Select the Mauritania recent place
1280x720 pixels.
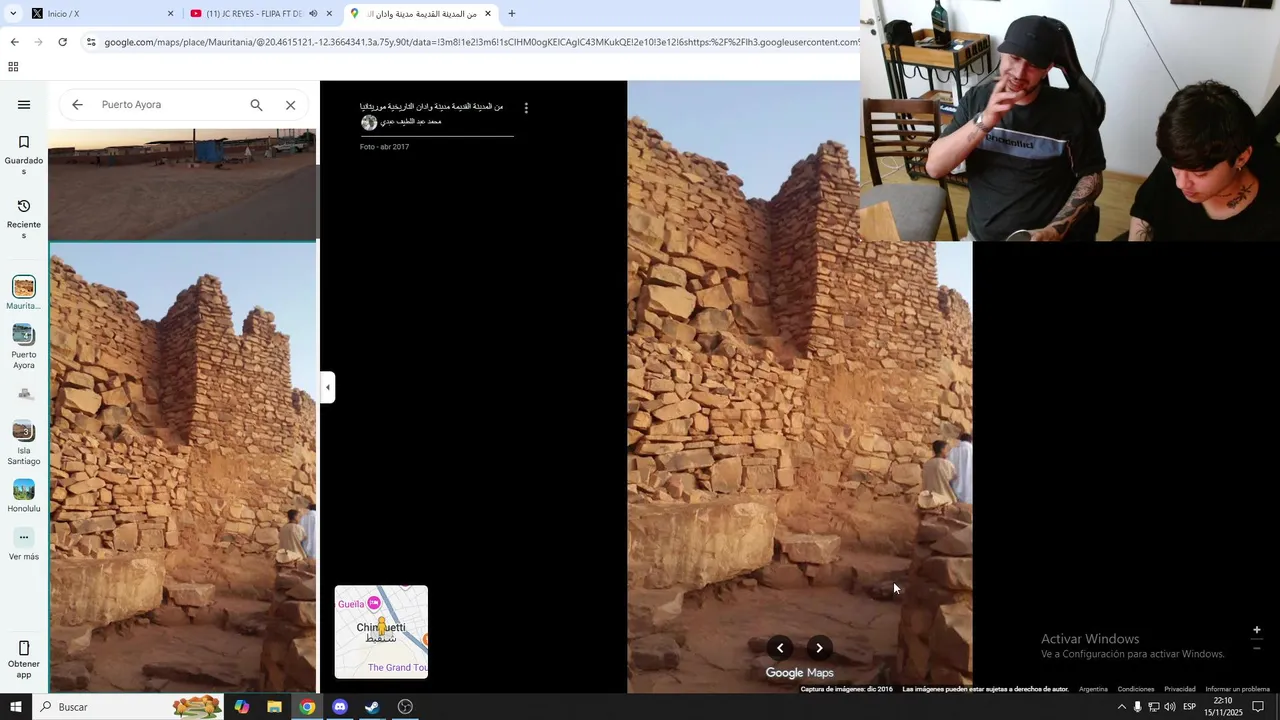24,294
